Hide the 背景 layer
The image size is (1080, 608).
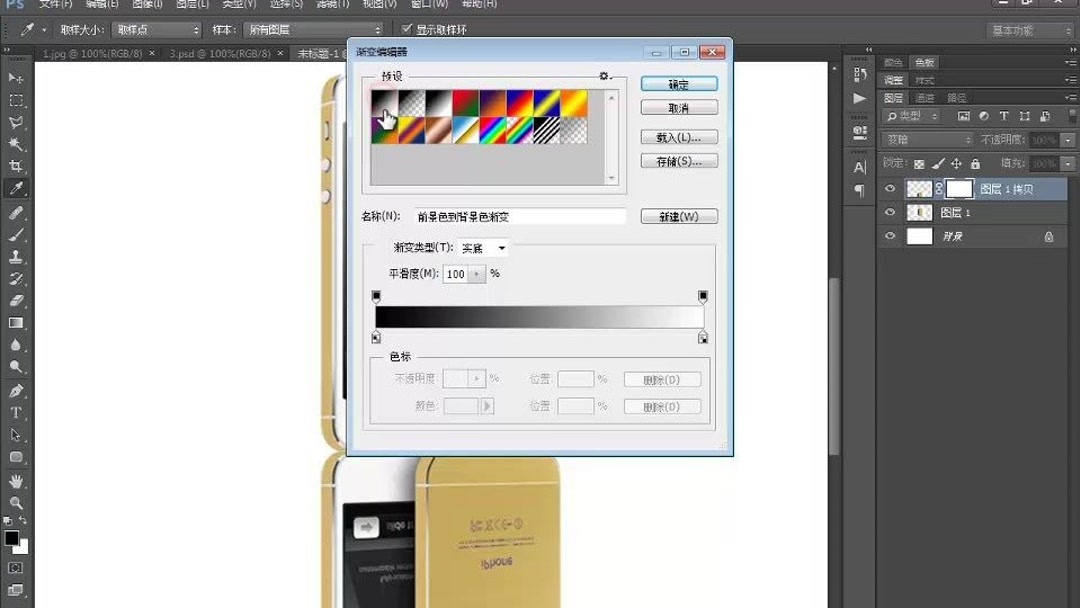(890, 236)
